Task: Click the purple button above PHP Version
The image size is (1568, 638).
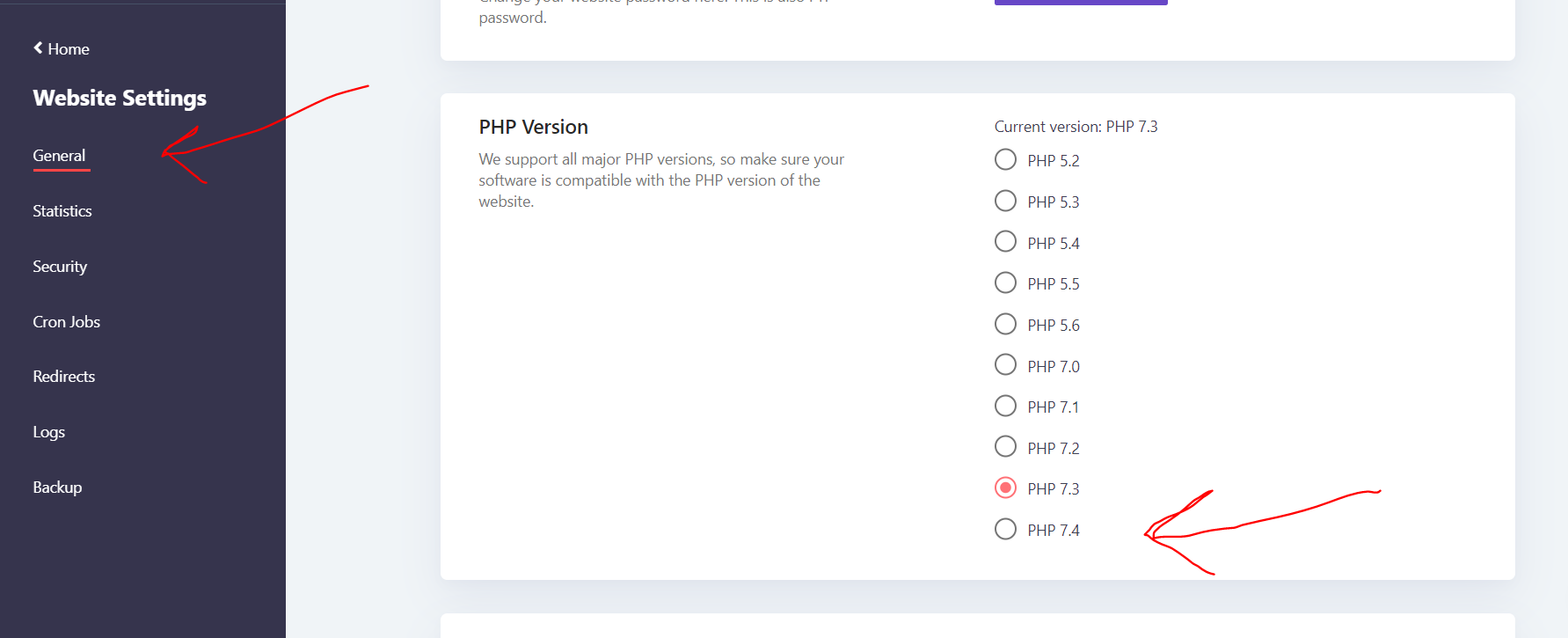Action: click(1081, 3)
